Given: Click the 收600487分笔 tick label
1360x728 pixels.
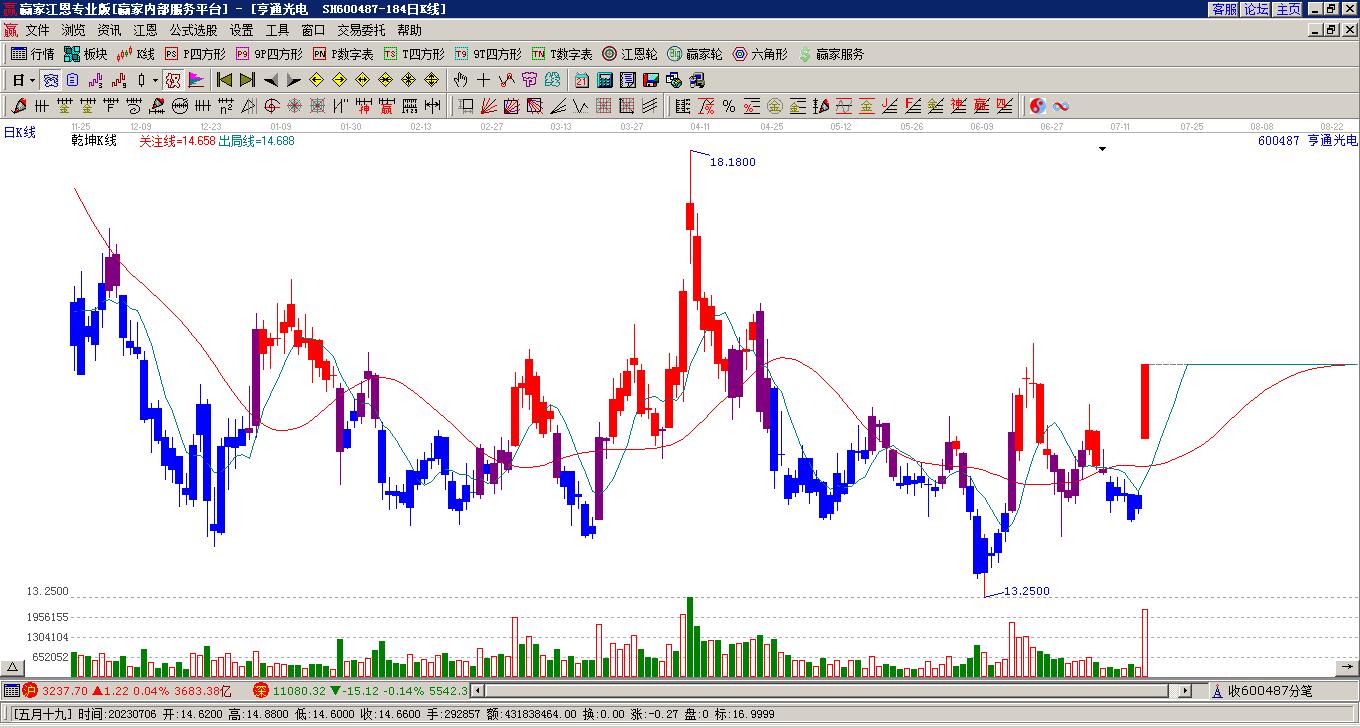Looking at the screenshot, I should pos(1270,691).
